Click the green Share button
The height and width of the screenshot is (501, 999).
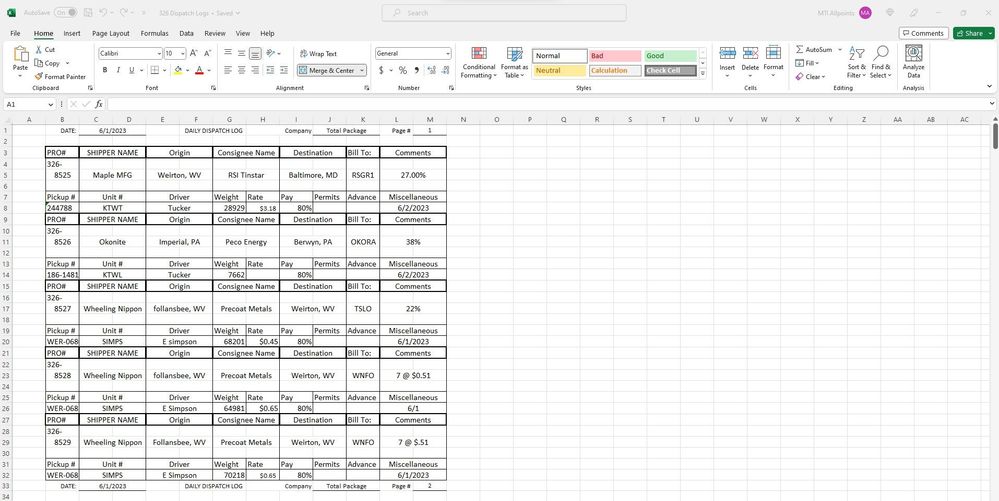tap(973, 33)
